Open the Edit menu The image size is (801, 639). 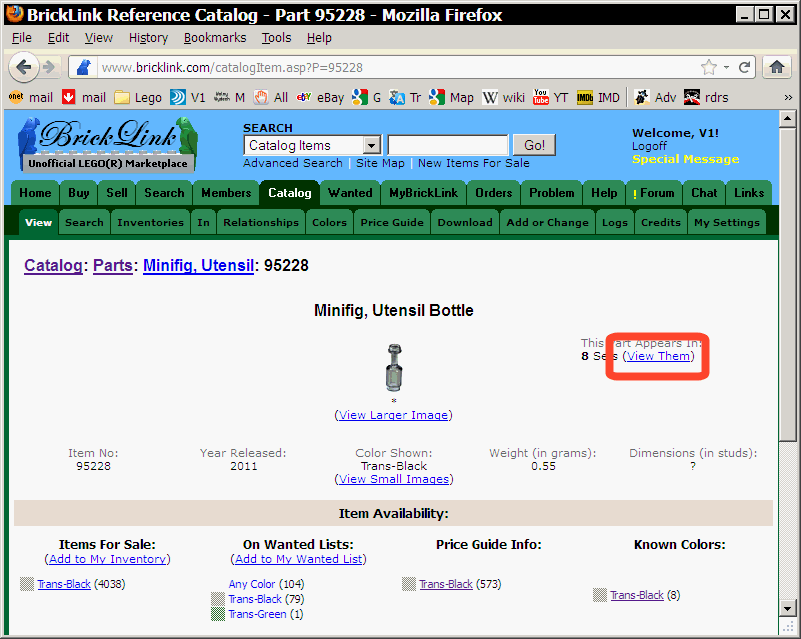point(58,38)
